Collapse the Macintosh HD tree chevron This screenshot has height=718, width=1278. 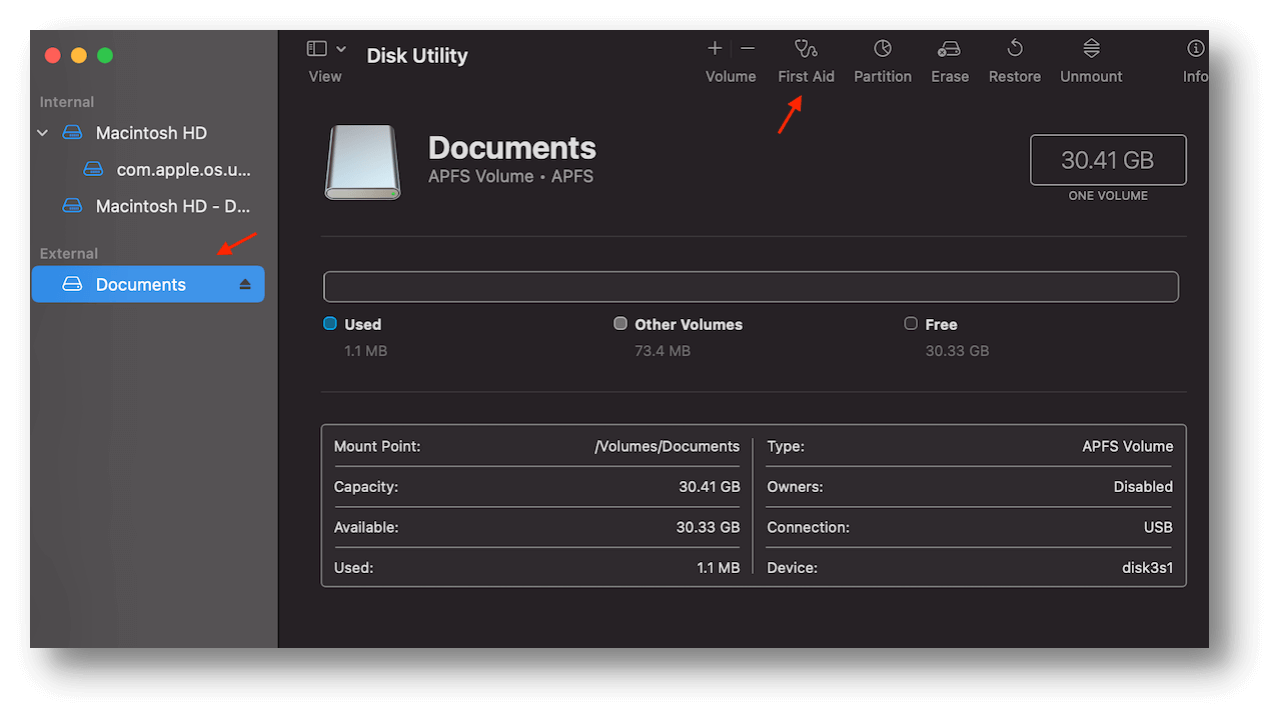[42, 133]
